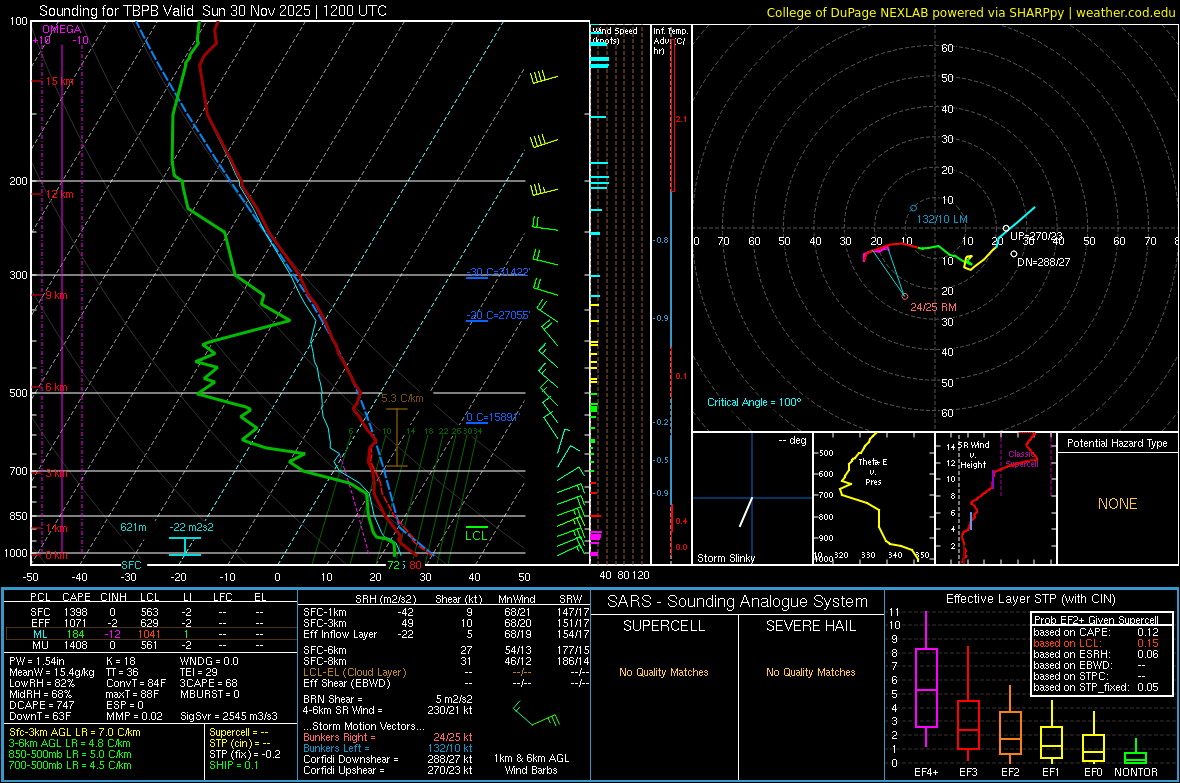Screen dimensions: 1180x783
Task: Click the cyan '-22 m2s2' label
Action: (191, 527)
